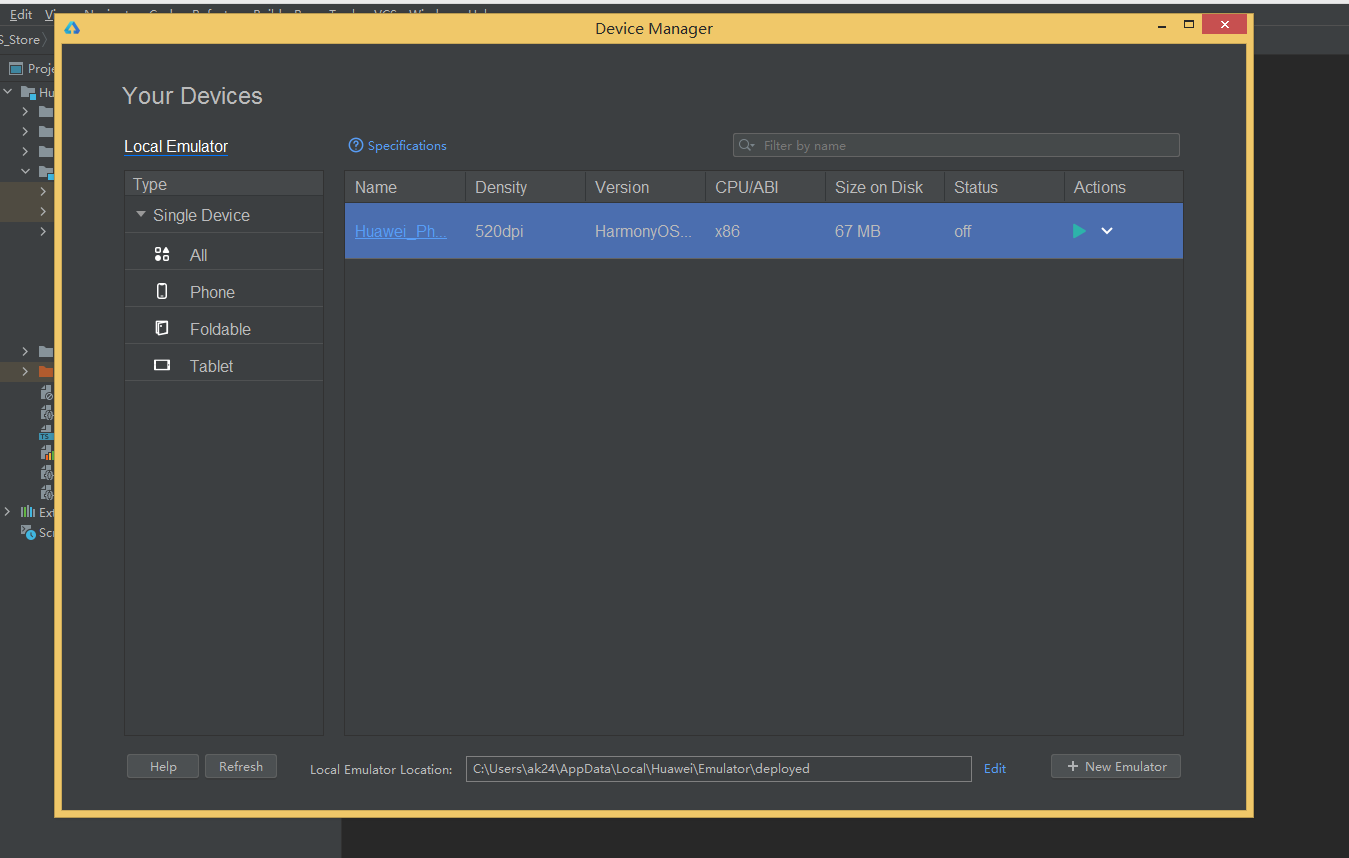The width and height of the screenshot is (1349, 858).
Task: Open the actions dropdown arrow beside play
Action: 1107,231
